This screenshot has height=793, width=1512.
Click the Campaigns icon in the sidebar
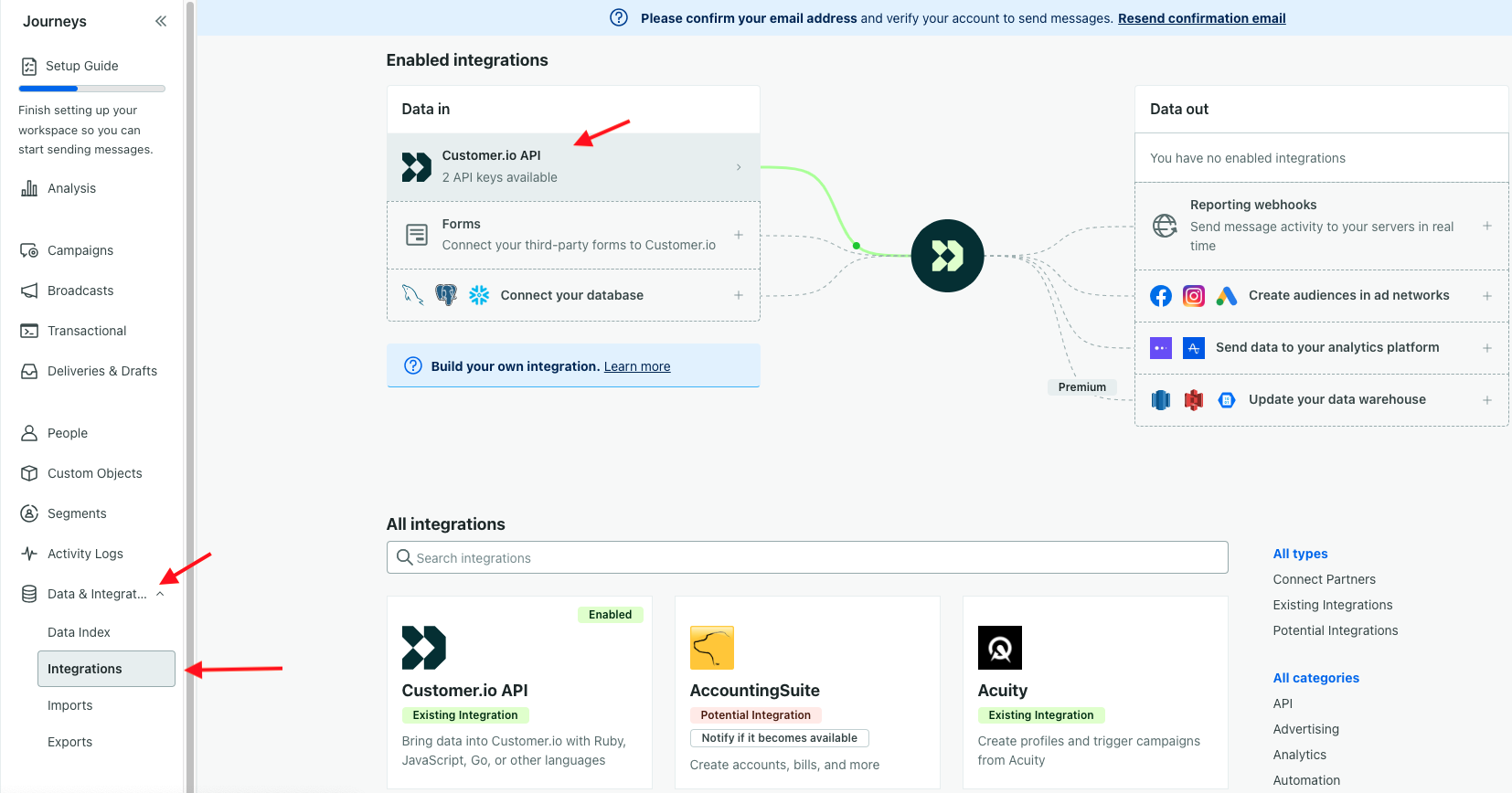coord(29,250)
